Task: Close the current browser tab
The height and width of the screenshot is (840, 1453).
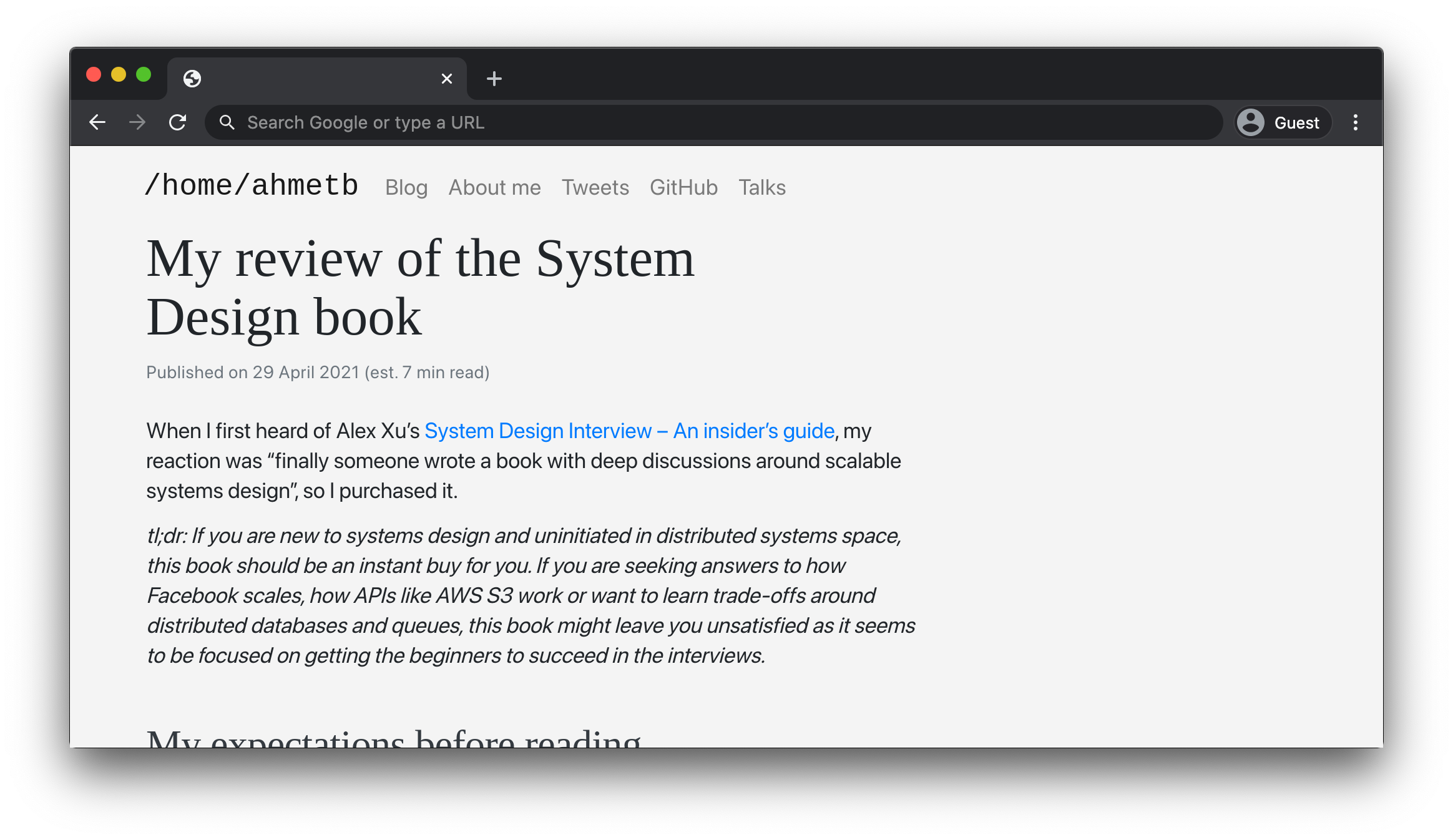Action: pyautogui.click(x=446, y=79)
